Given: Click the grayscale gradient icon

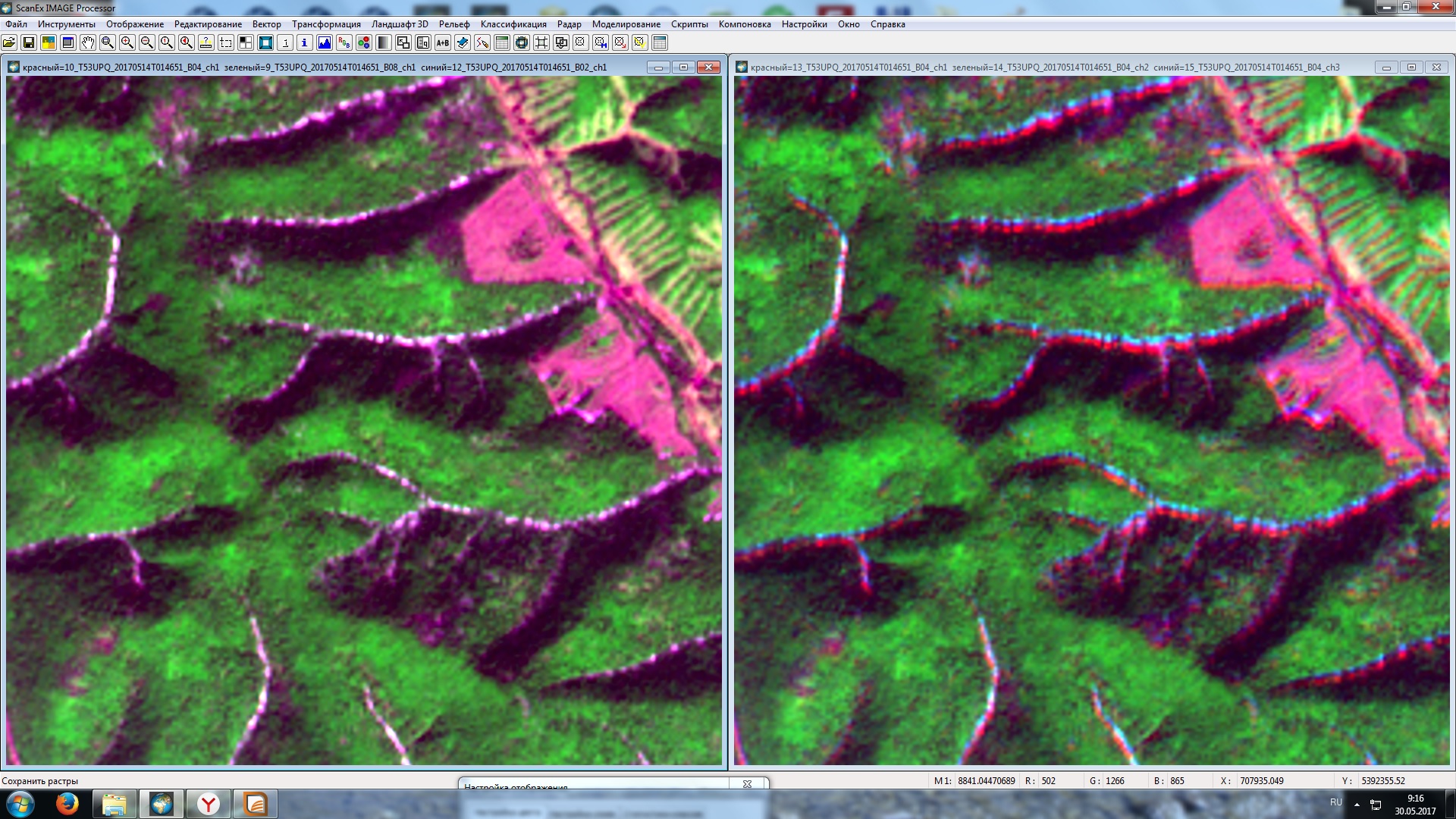Looking at the screenshot, I should pos(384,42).
